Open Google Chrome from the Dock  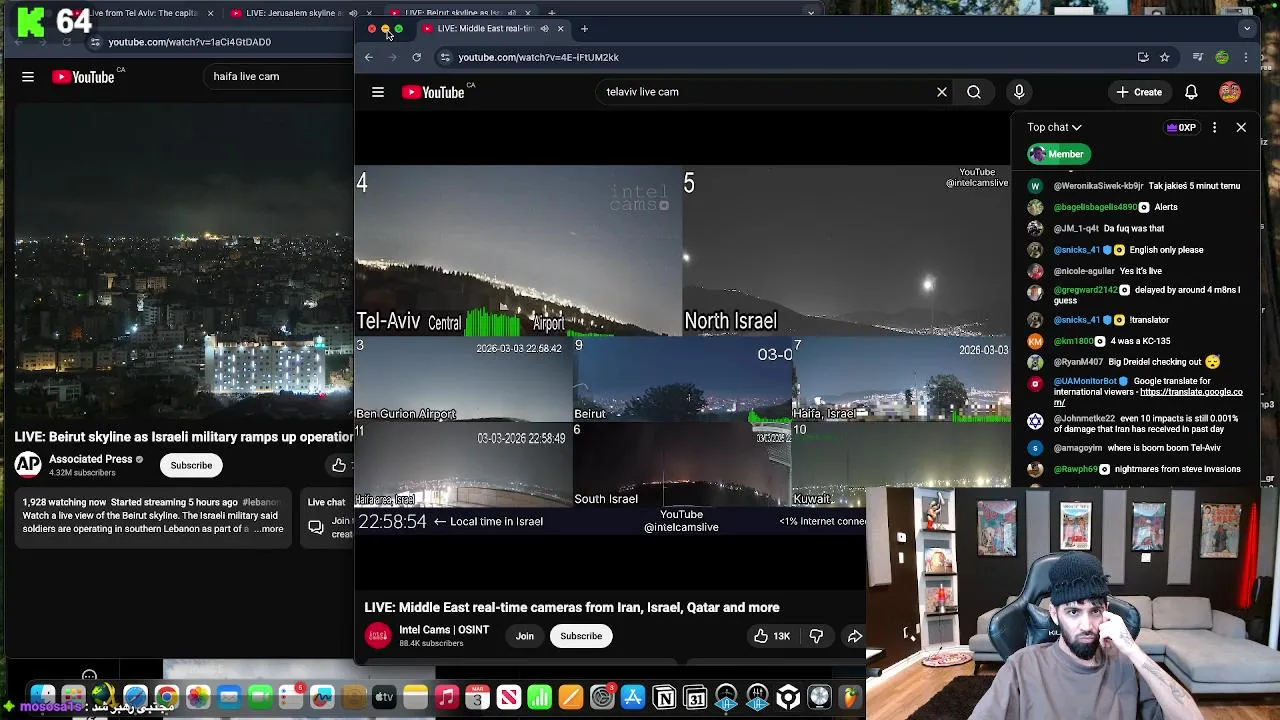click(167, 697)
